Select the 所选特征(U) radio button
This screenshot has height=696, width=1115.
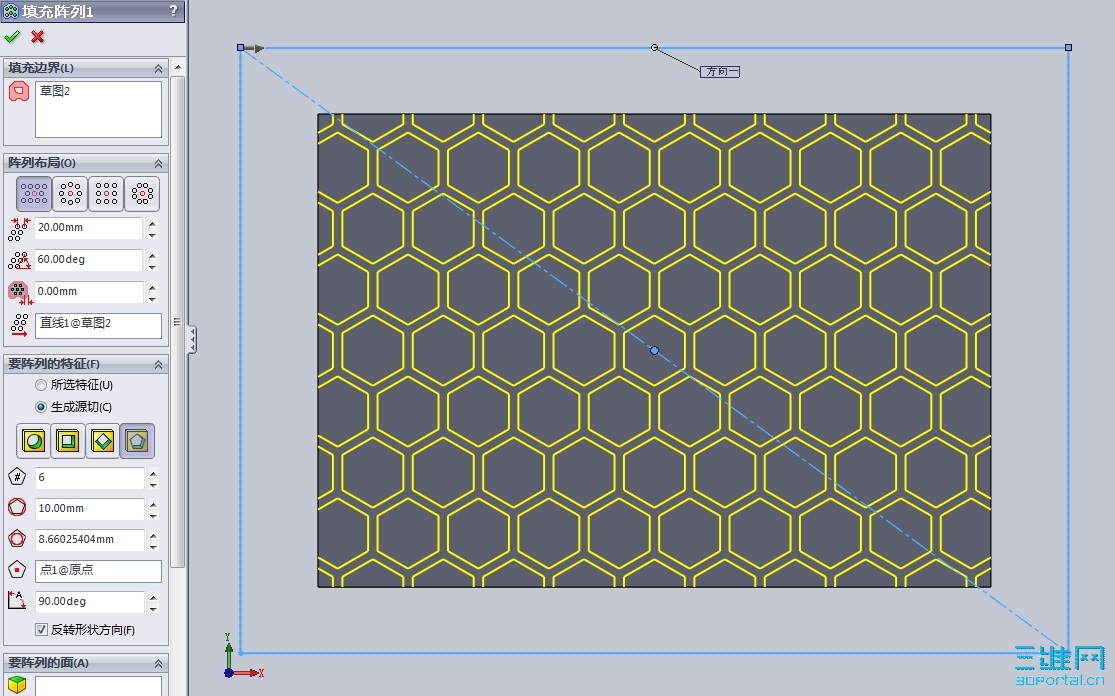pos(41,385)
